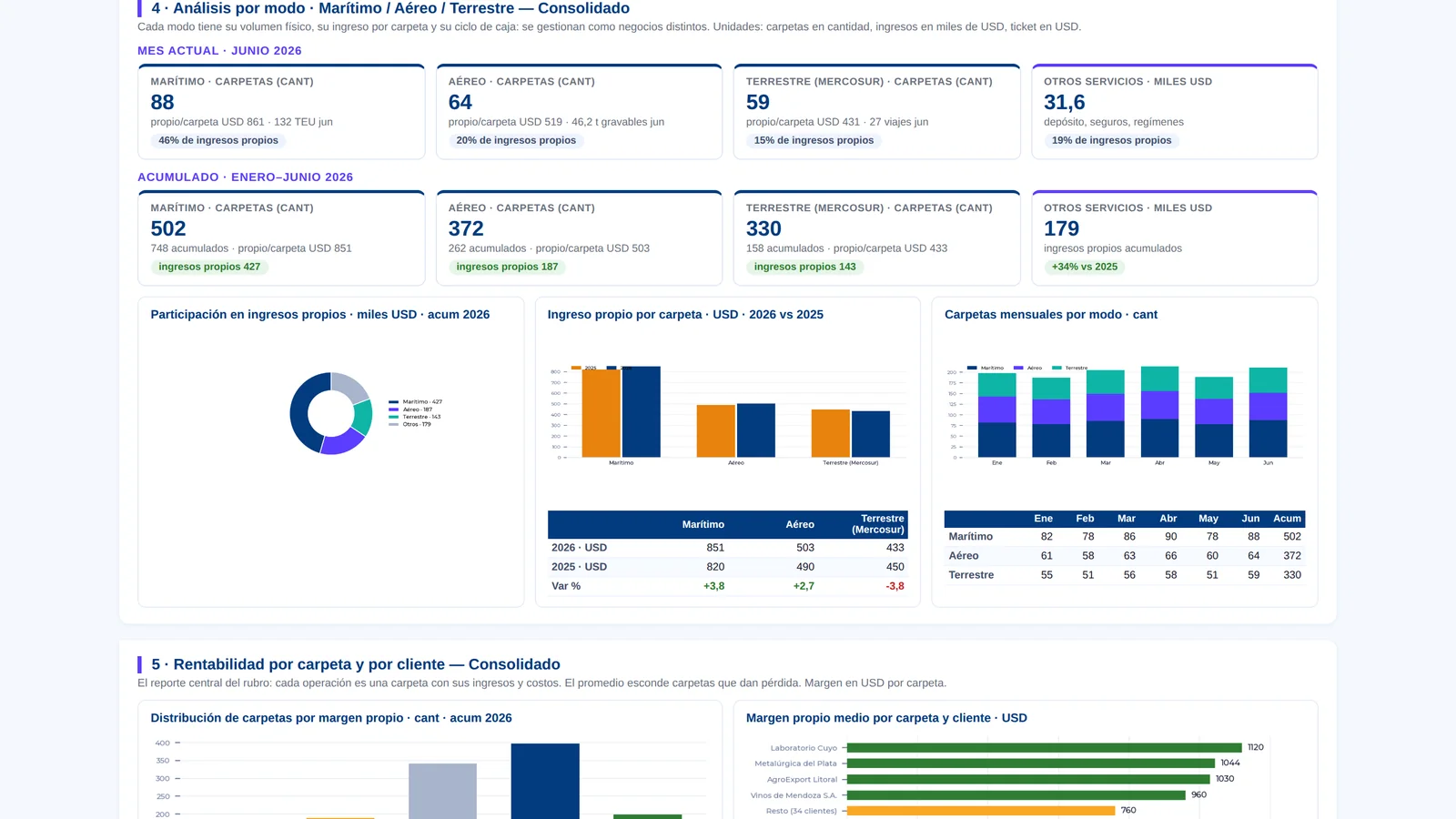Click the 851 cell in the 2026 row
1456x819 pixels.
click(x=715, y=548)
